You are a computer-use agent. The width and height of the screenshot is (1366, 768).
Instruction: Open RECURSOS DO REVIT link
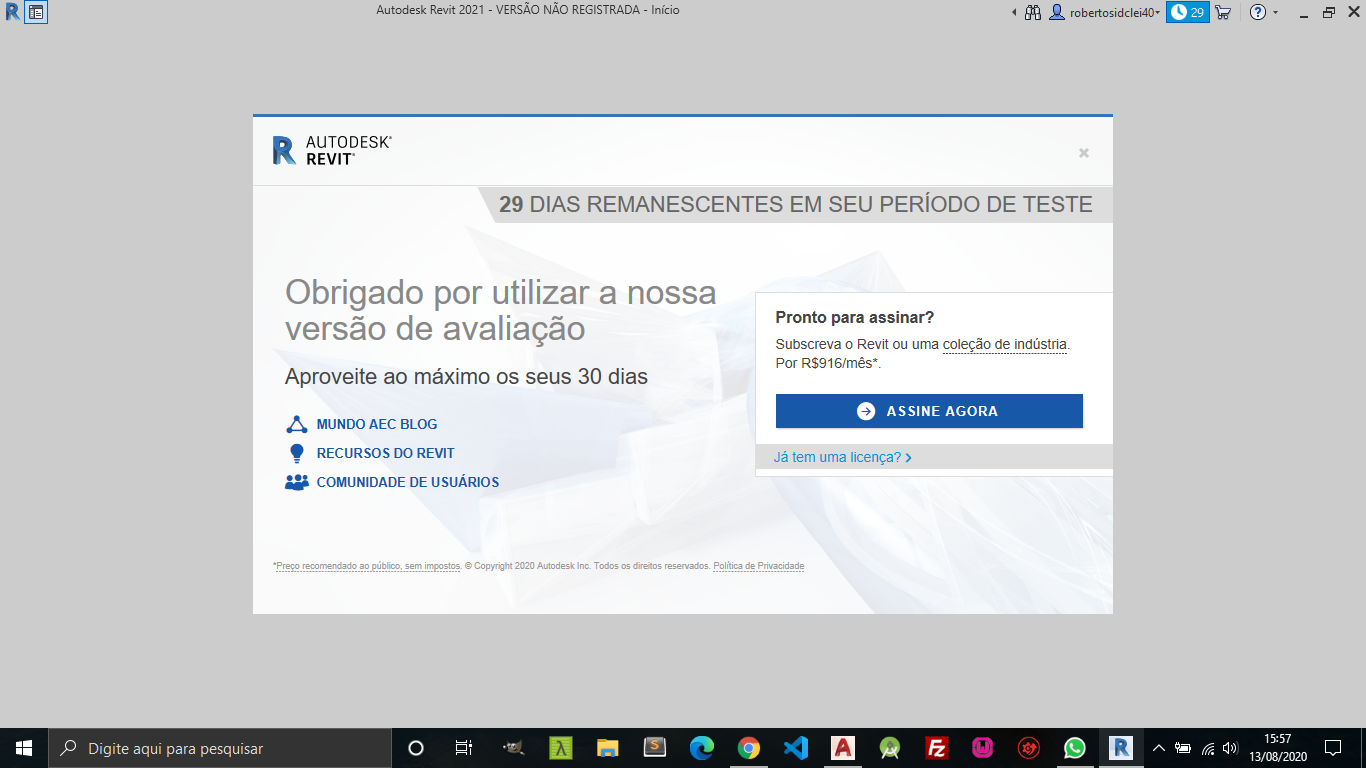[385, 453]
